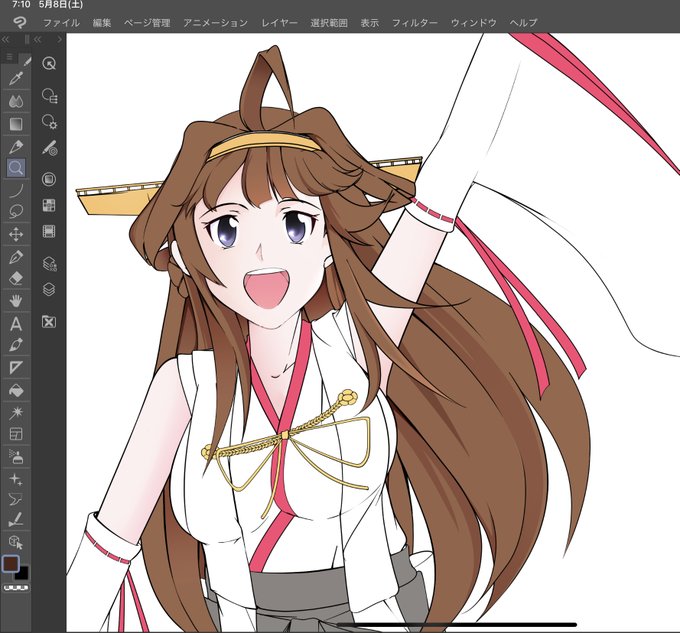Select the Text tool
Screen dimensions: 680x633
click(16, 323)
